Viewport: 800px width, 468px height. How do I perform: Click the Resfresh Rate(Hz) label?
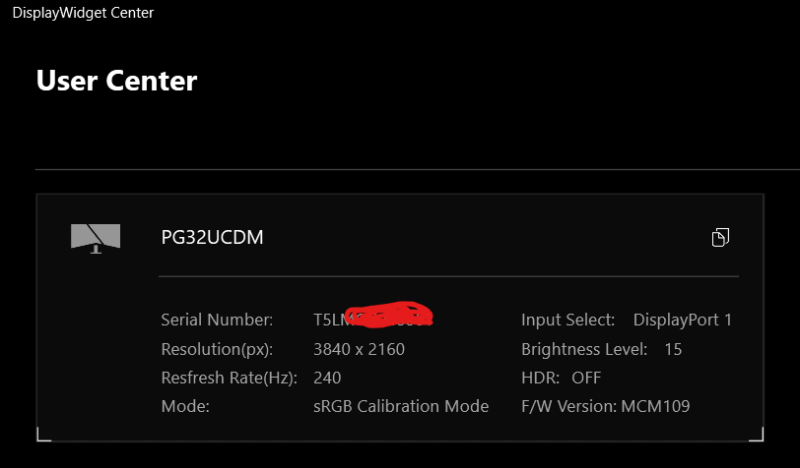[x=229, y=378]
